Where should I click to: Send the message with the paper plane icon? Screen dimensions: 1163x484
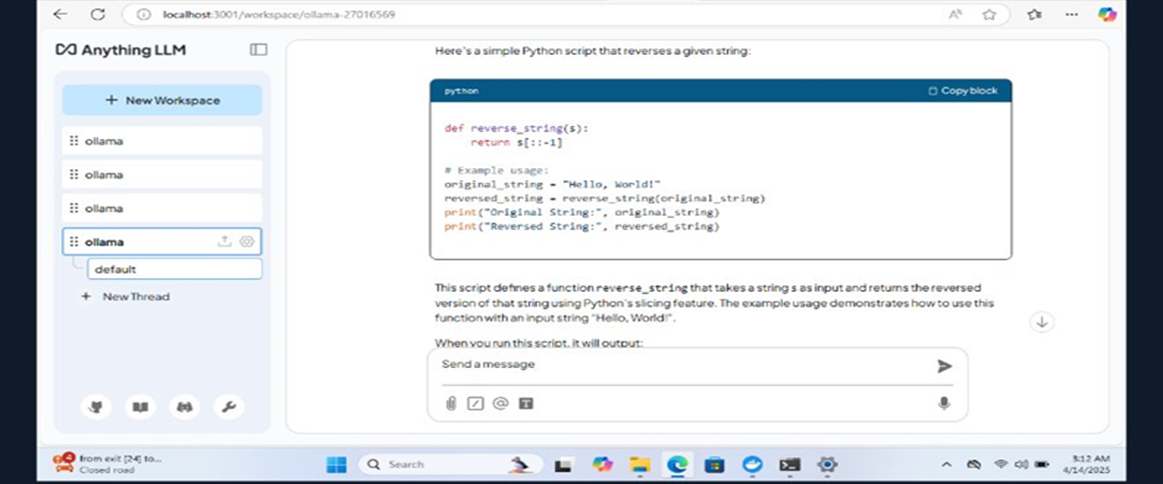(x=944, y=366)
